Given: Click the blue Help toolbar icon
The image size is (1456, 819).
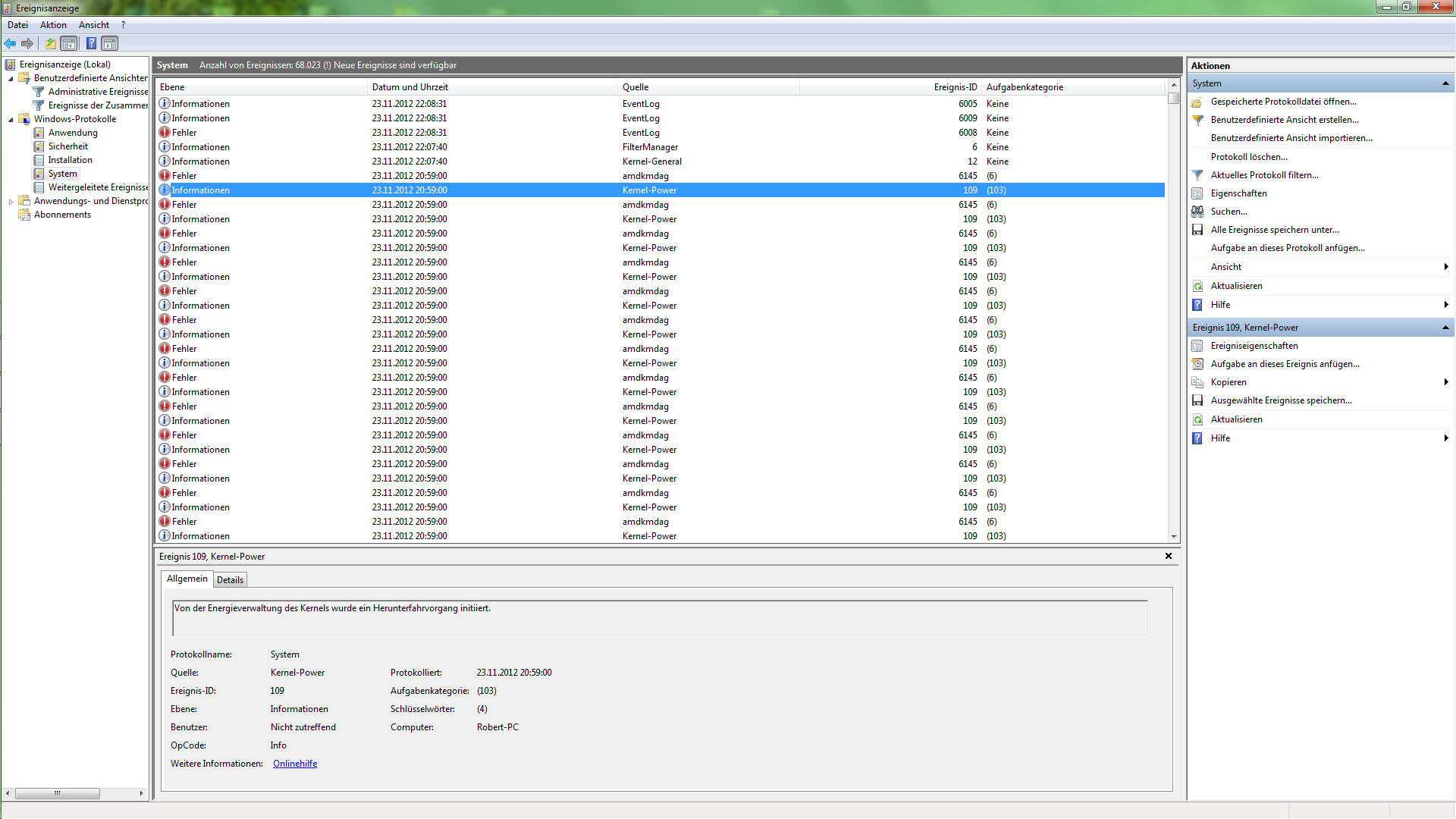Looking at the screenshot, I should click(x=91, y=43).
